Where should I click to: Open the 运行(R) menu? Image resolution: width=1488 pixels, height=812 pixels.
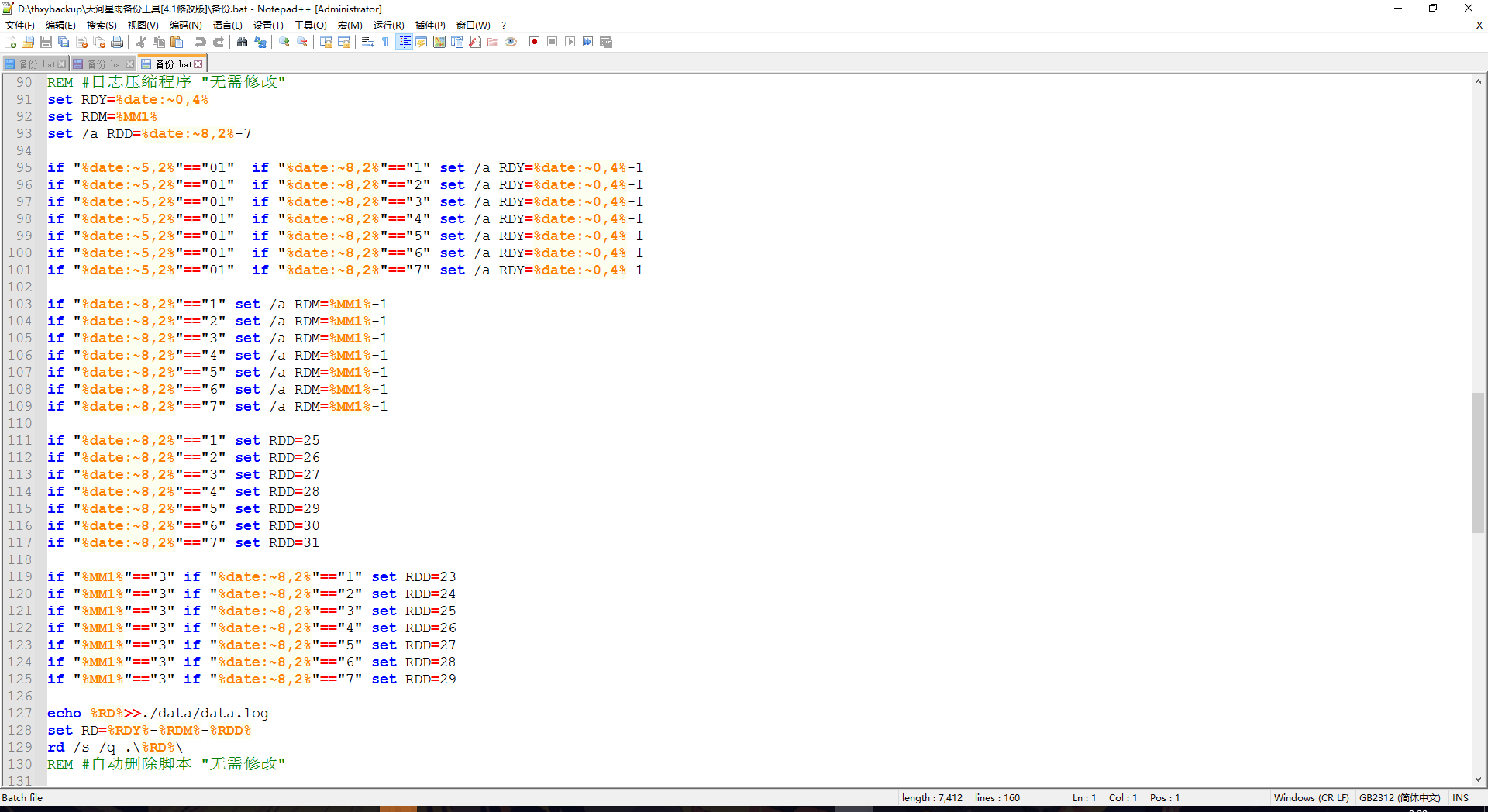pyautogui.click(x=389, y=25)
